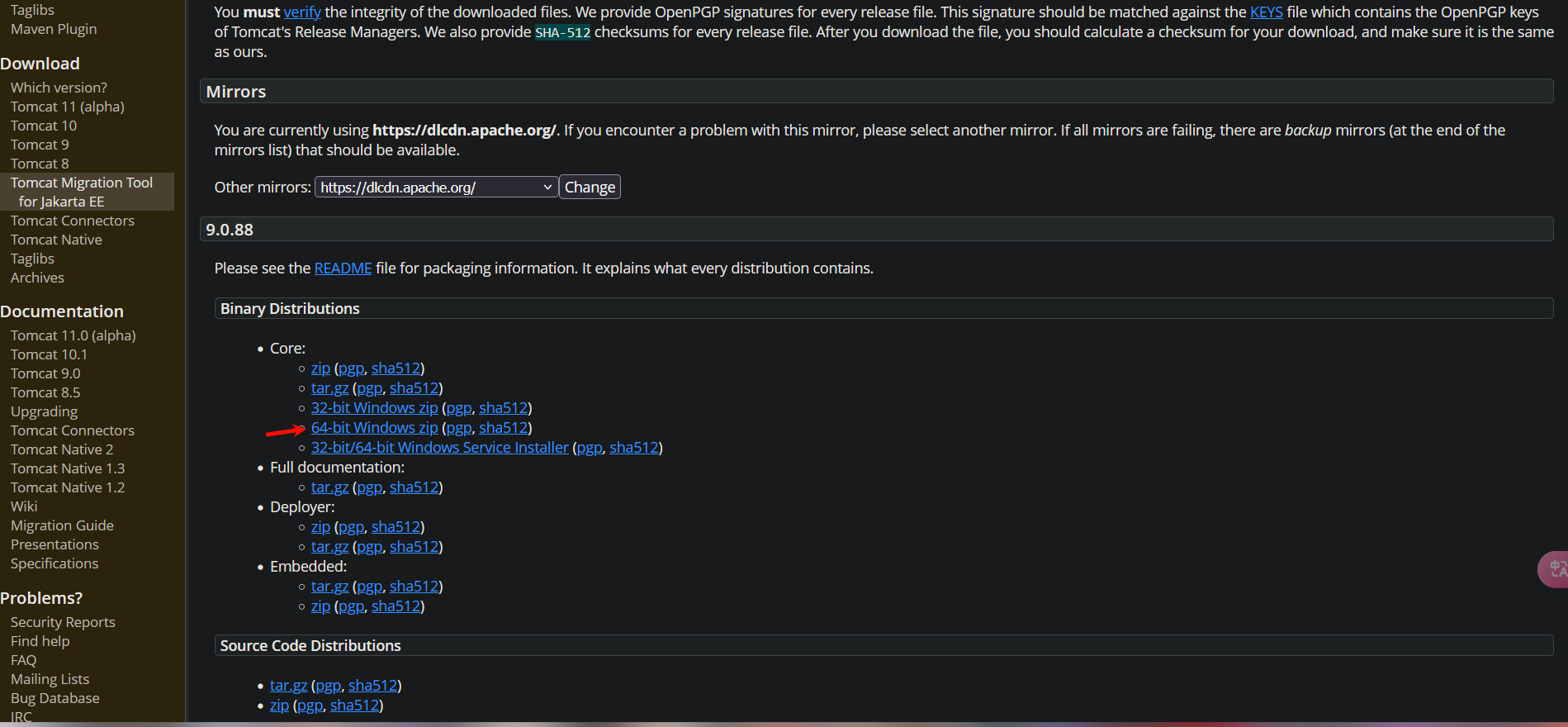Open pgp for source code zip
The width and height of the screenshot is (1568, 727).
pyautogui.click(x=310, y=706)
